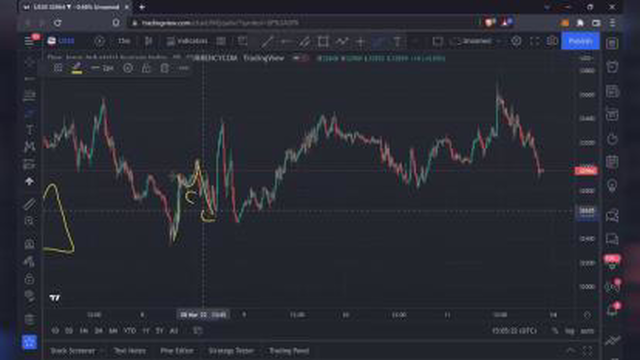640x360 pixels.
Task: Open price scale settings gear at bottom right of chart
Action: click(x=587, y=315)
